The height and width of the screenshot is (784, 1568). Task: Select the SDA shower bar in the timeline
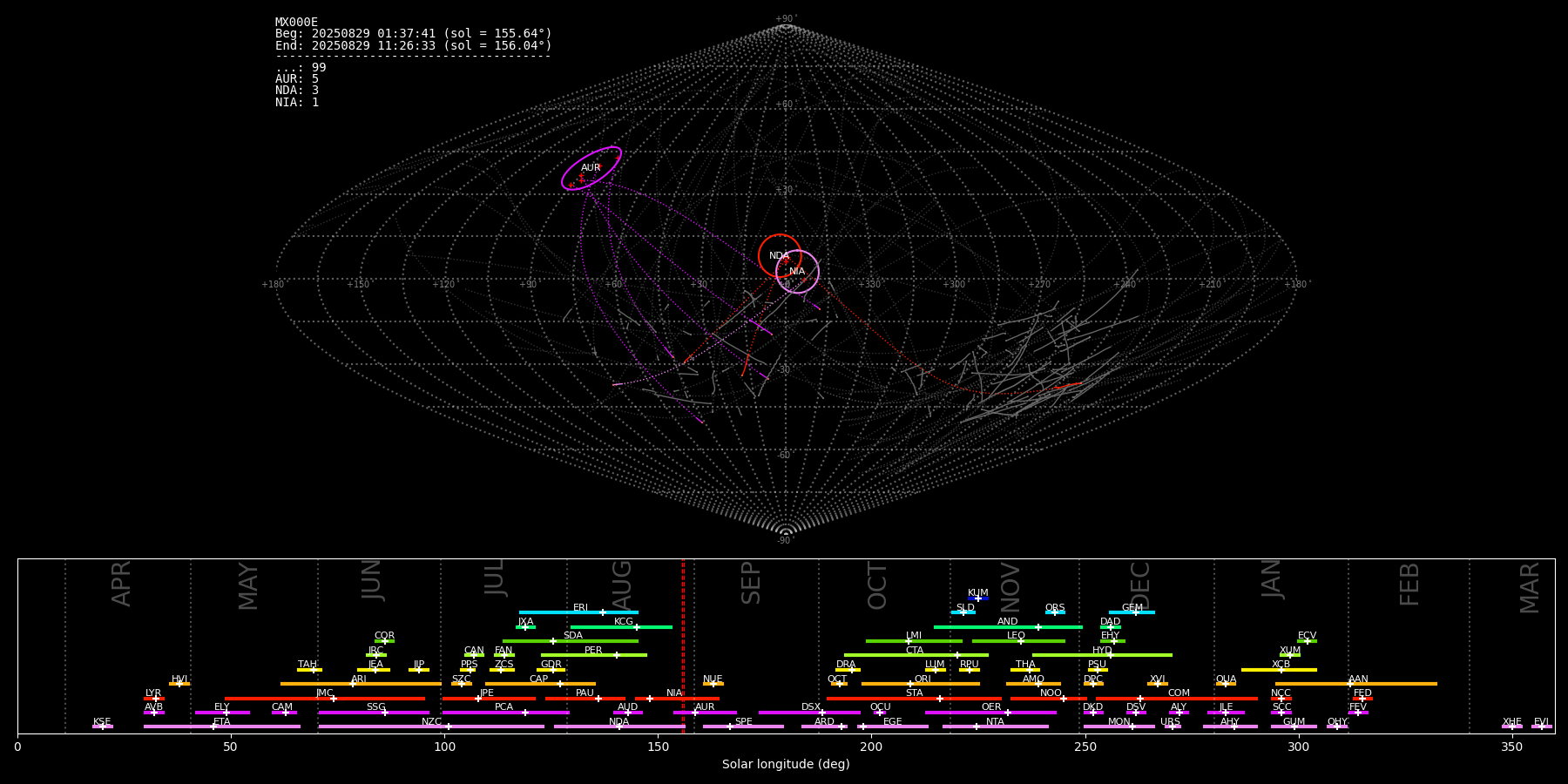point(571,641)
